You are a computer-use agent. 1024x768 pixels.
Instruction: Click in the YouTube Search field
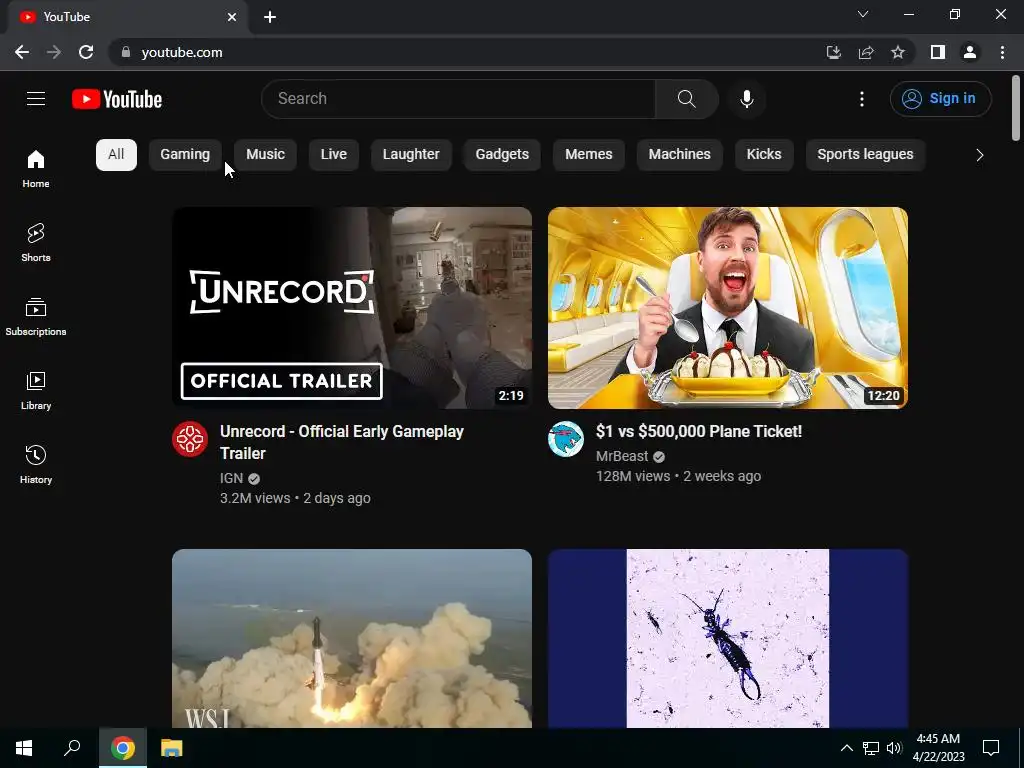point(458,99)
